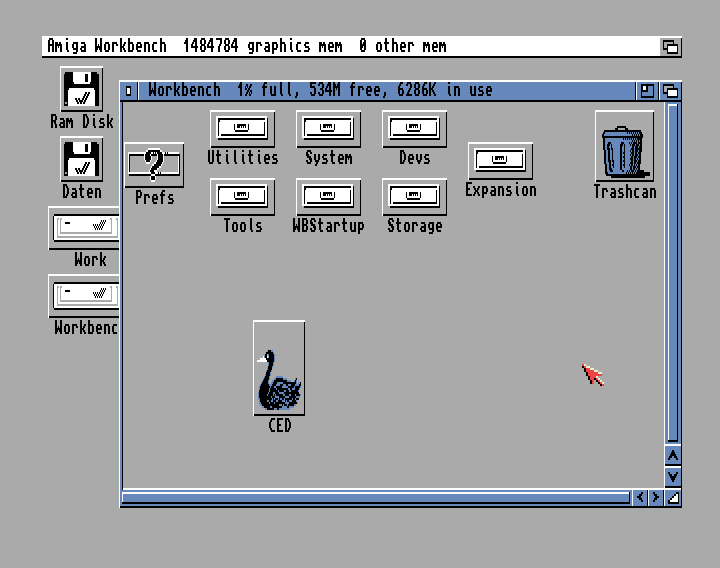720x568 pixels.
Task: Select the Tools drawer icon
Action: tap(242, 197)
